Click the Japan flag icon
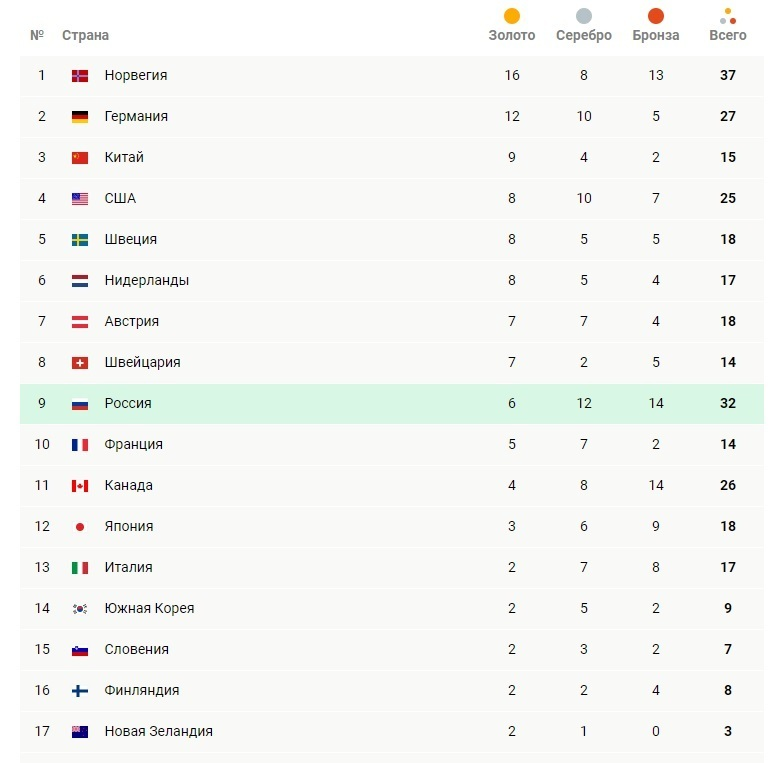The height and width of the screenshot is (763, 777). pyautogui.click(x=80, y=527)
